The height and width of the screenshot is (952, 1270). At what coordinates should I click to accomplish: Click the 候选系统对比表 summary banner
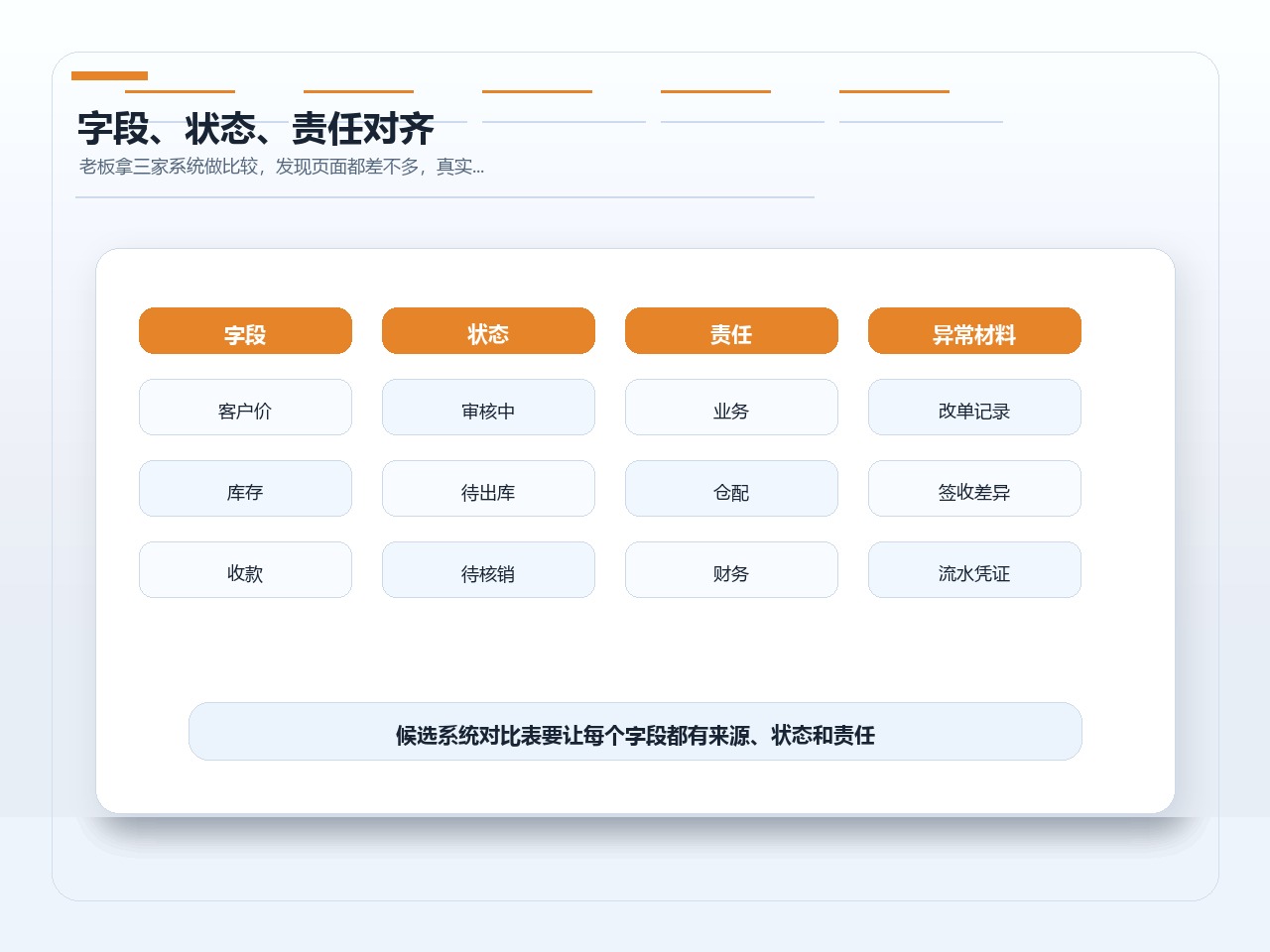(635, 732)
